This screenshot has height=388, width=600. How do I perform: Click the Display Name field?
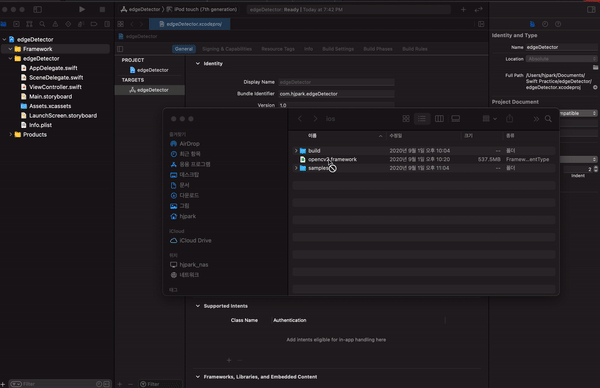point(336,82)
